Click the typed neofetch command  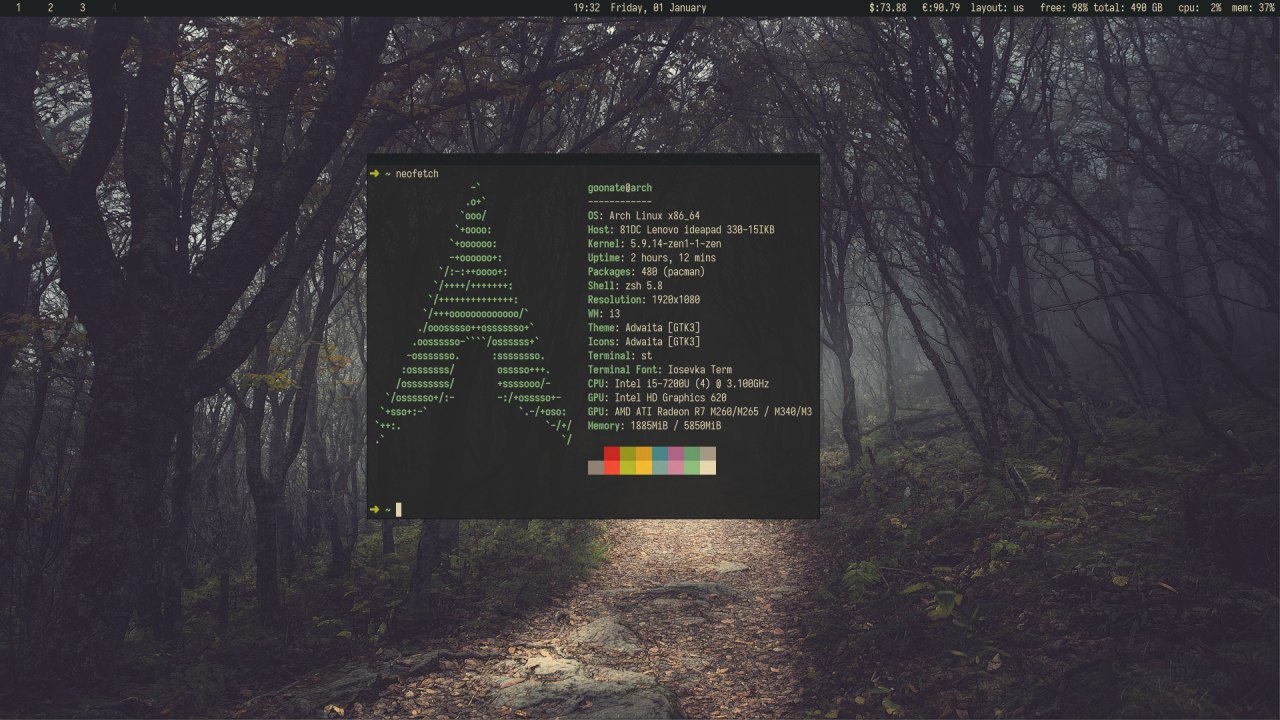point(417,174)
